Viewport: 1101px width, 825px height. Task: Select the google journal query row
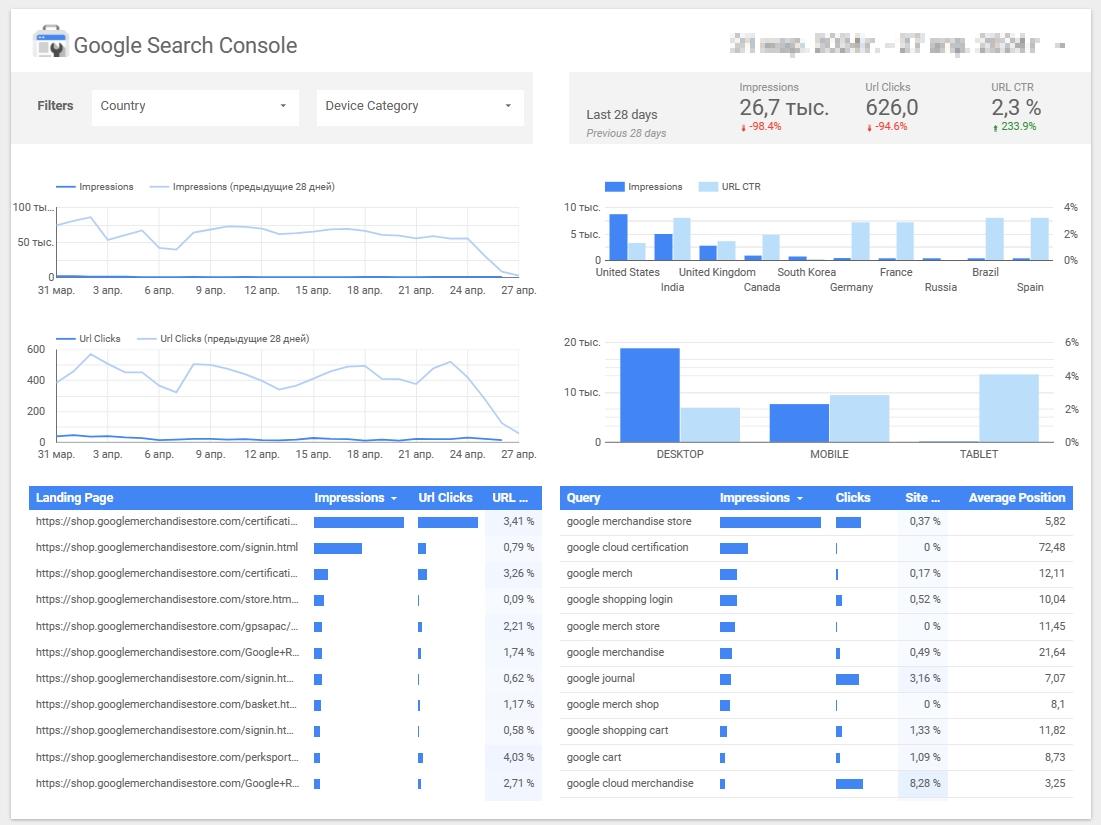pyautogui.click(x=601, y=678)
